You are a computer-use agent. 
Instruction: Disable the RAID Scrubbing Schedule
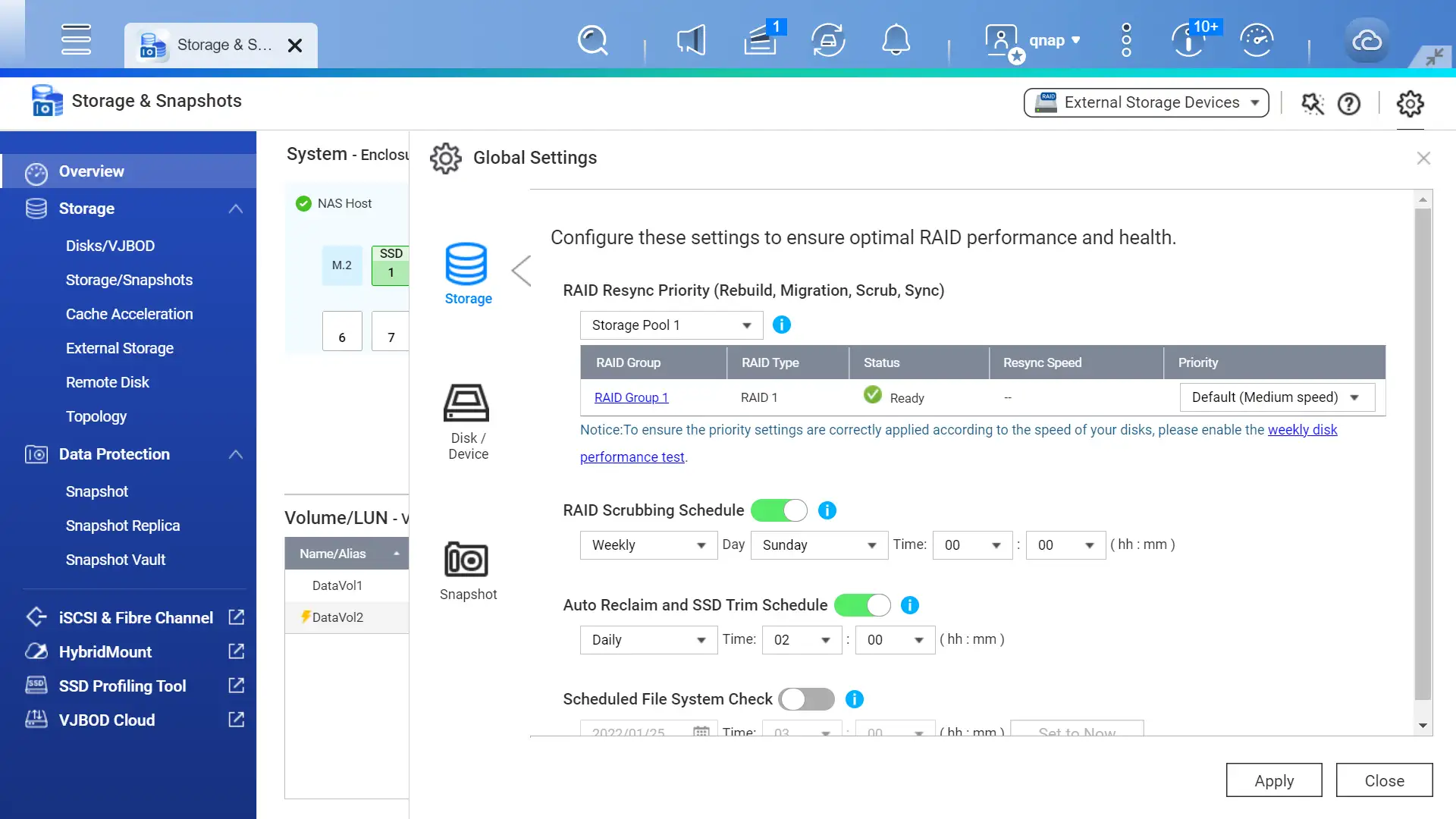(779, 510)
